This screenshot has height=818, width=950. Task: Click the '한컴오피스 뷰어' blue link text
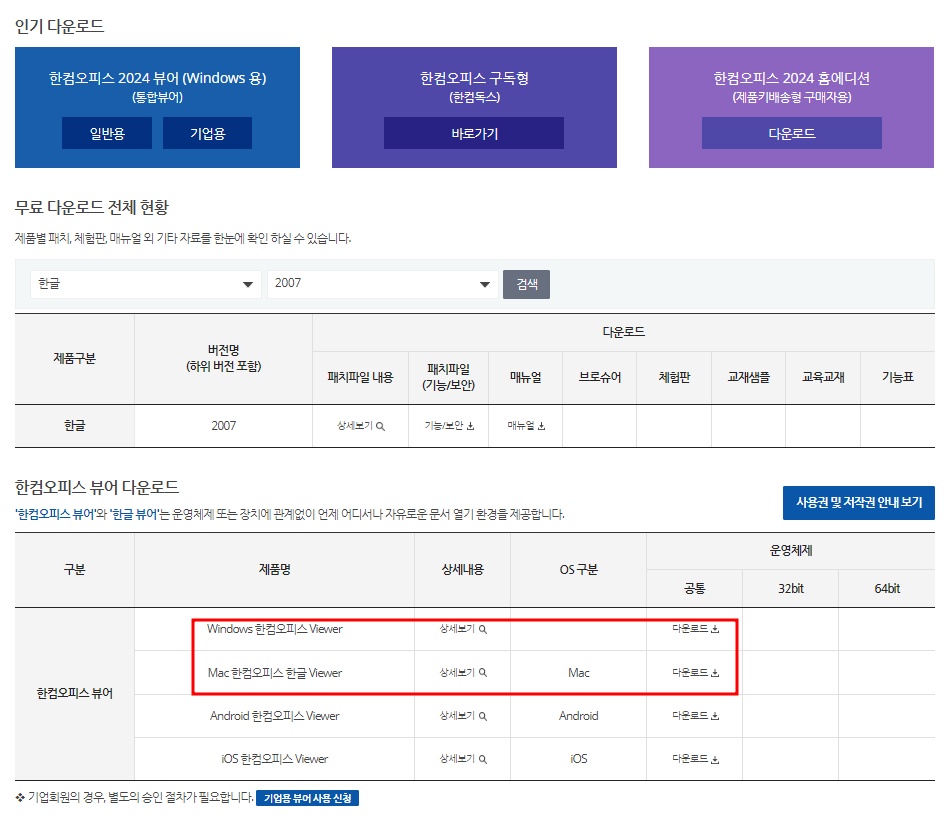pos(56,514)
